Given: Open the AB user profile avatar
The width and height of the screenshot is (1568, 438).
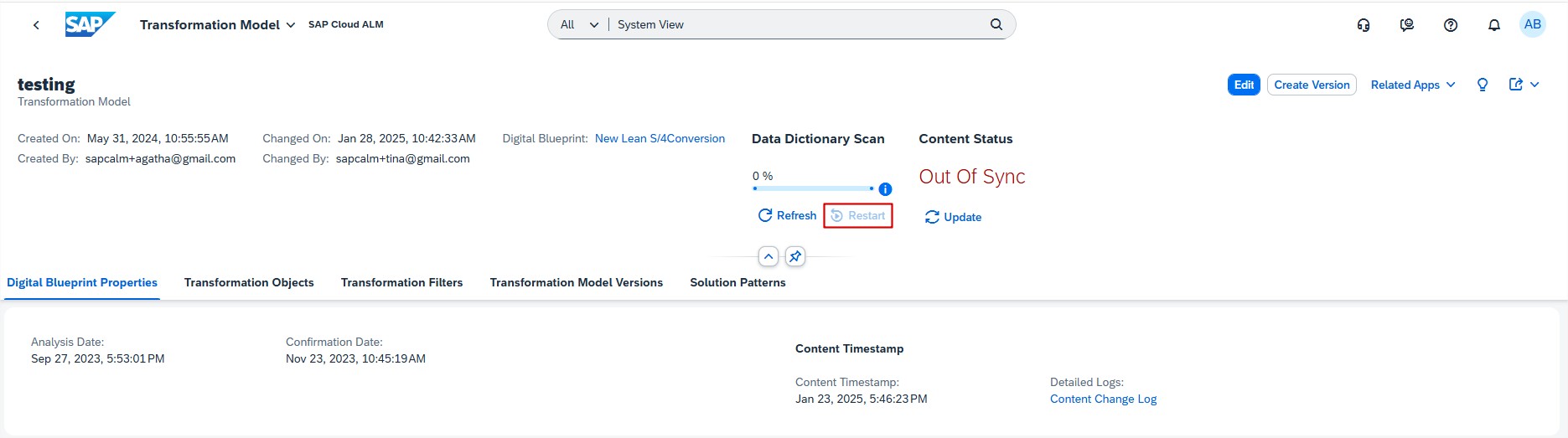Looking at the screenshot, I should 1532,24.
